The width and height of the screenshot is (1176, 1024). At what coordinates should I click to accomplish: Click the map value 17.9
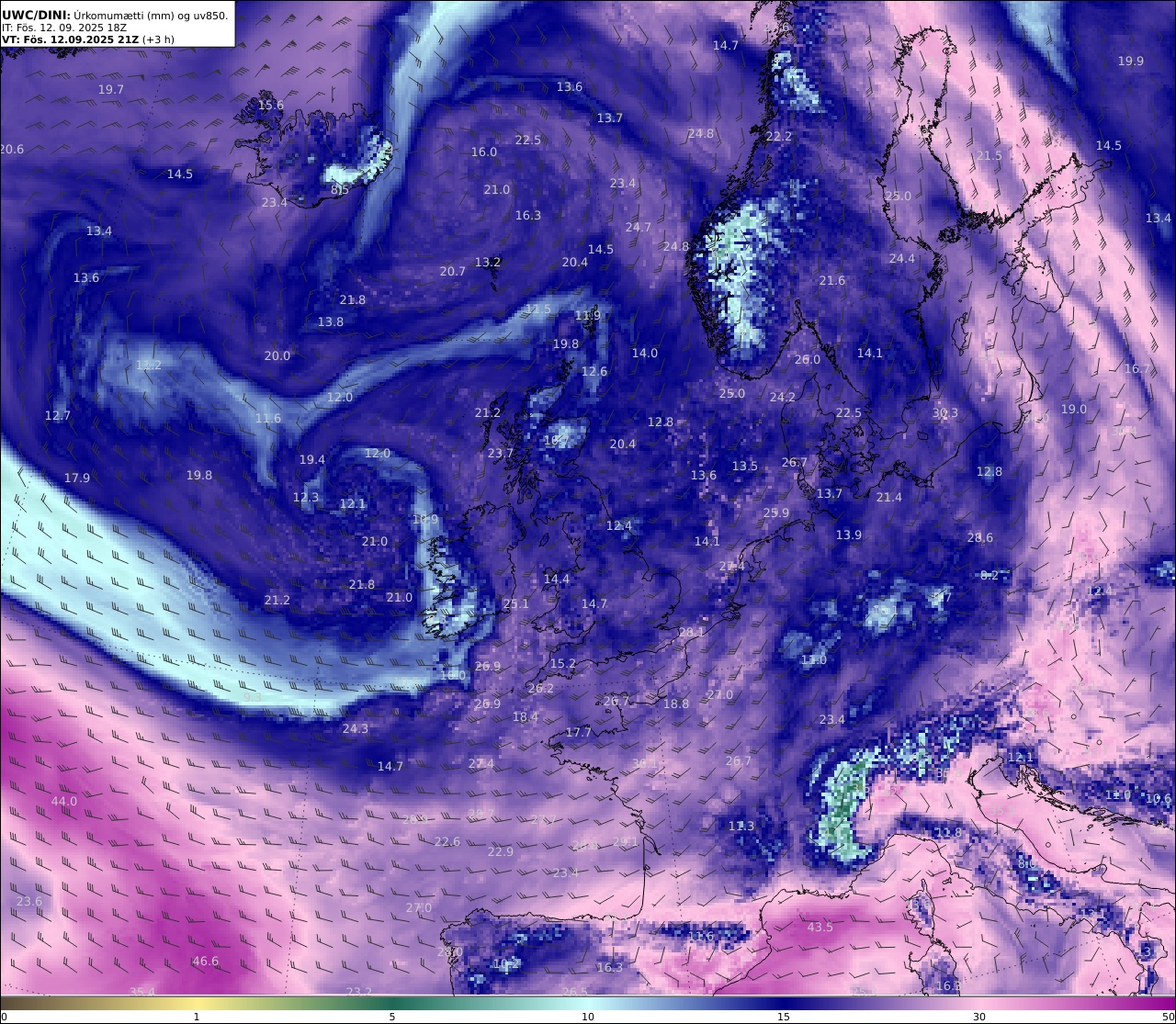point(77,478)
